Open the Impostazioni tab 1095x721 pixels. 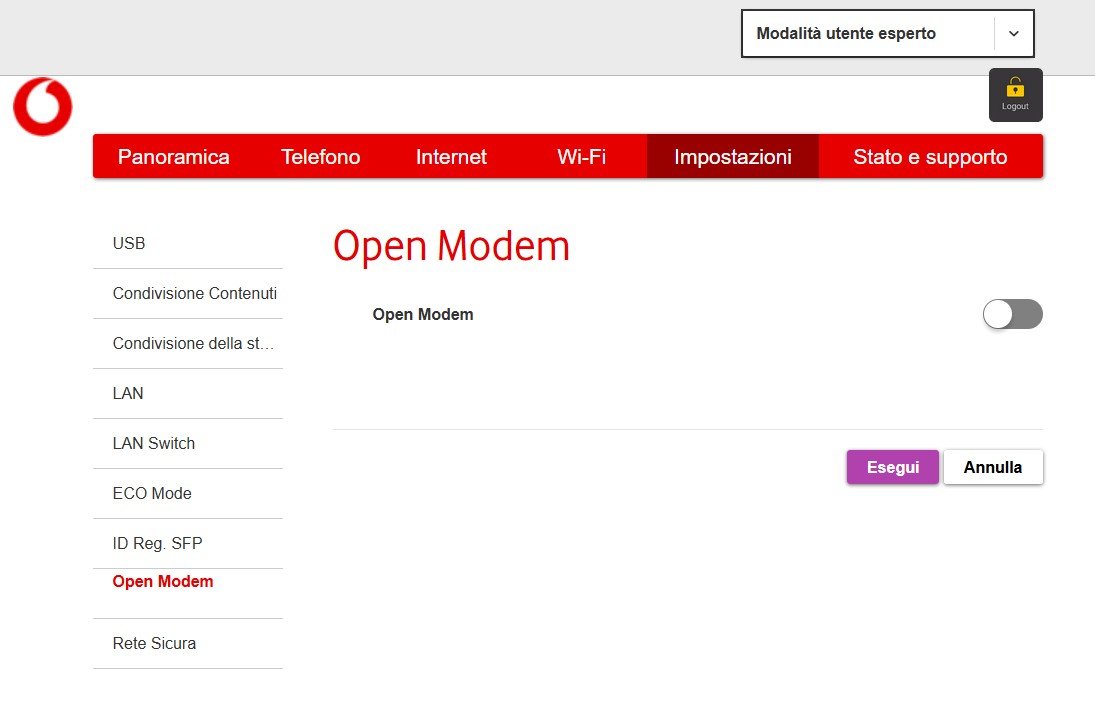733,156
